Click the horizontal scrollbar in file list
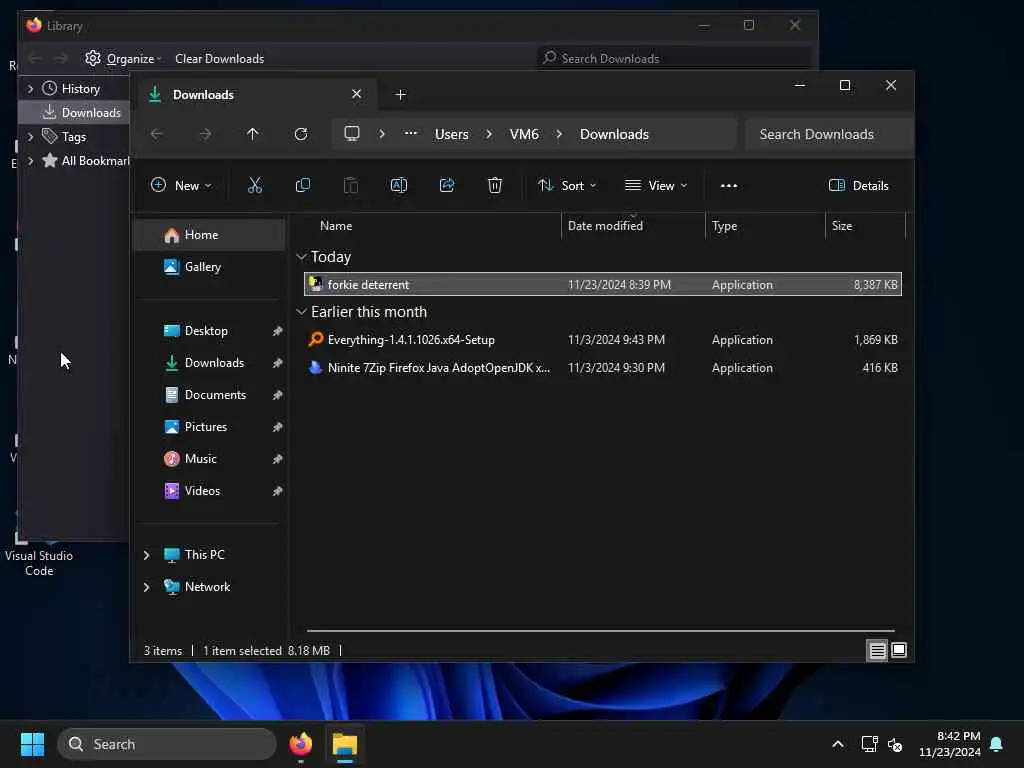The width and height of the screenshot is (1024, 768). click(600, 631)
